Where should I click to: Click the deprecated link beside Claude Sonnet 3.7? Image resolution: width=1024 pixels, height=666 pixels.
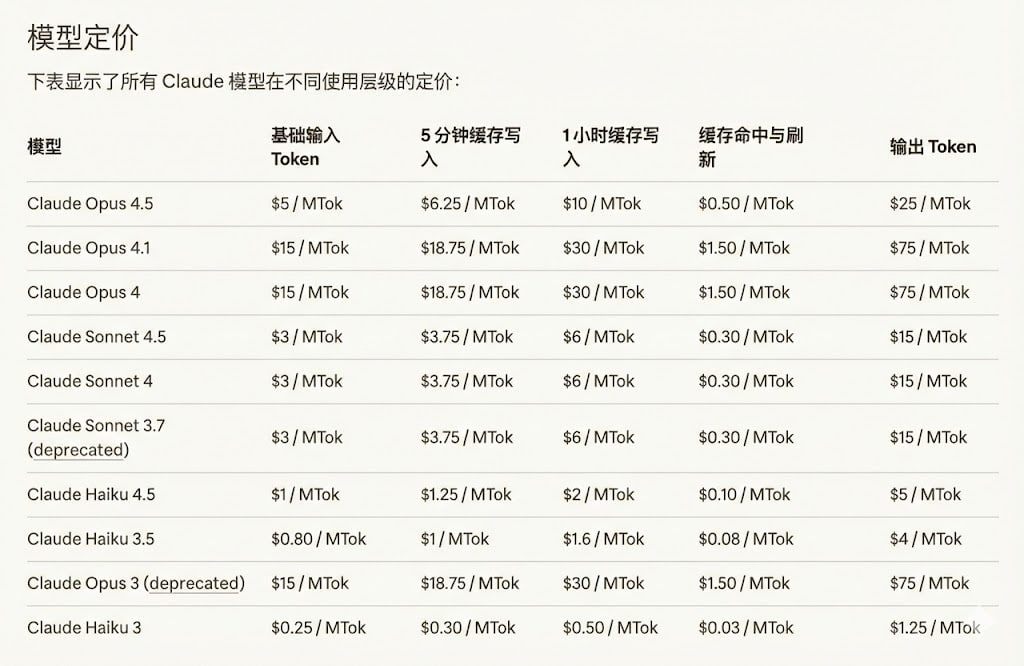pos(80,450)
